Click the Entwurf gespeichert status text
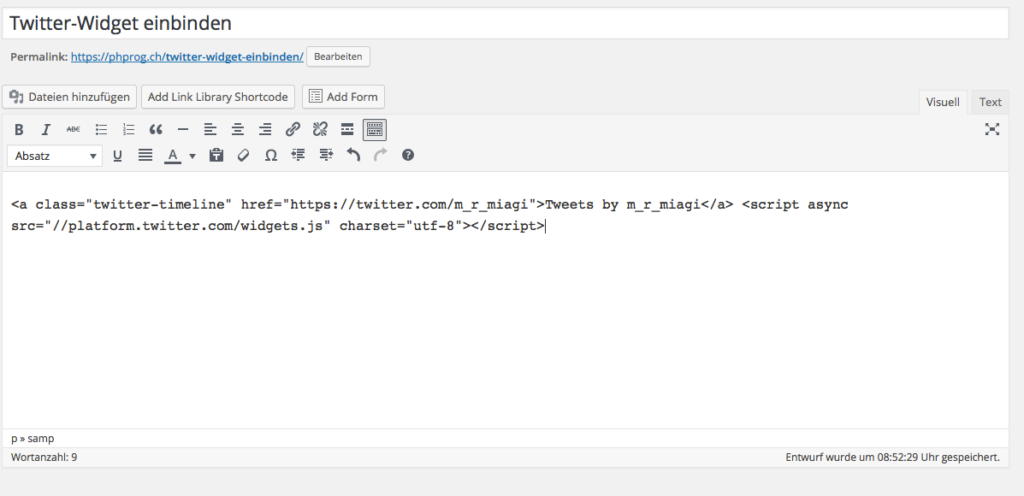Screen dimensions: 1024x496 tap(892, 457)
